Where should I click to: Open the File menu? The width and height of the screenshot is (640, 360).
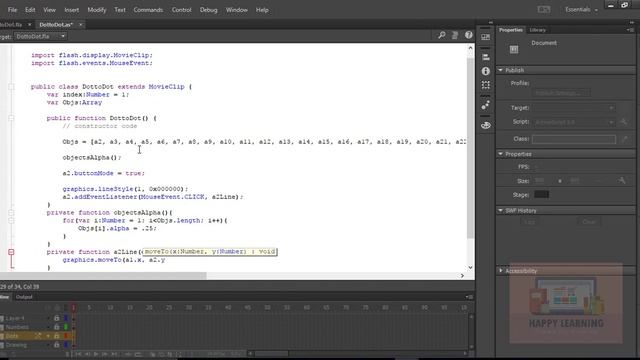(x=12, y=10)
